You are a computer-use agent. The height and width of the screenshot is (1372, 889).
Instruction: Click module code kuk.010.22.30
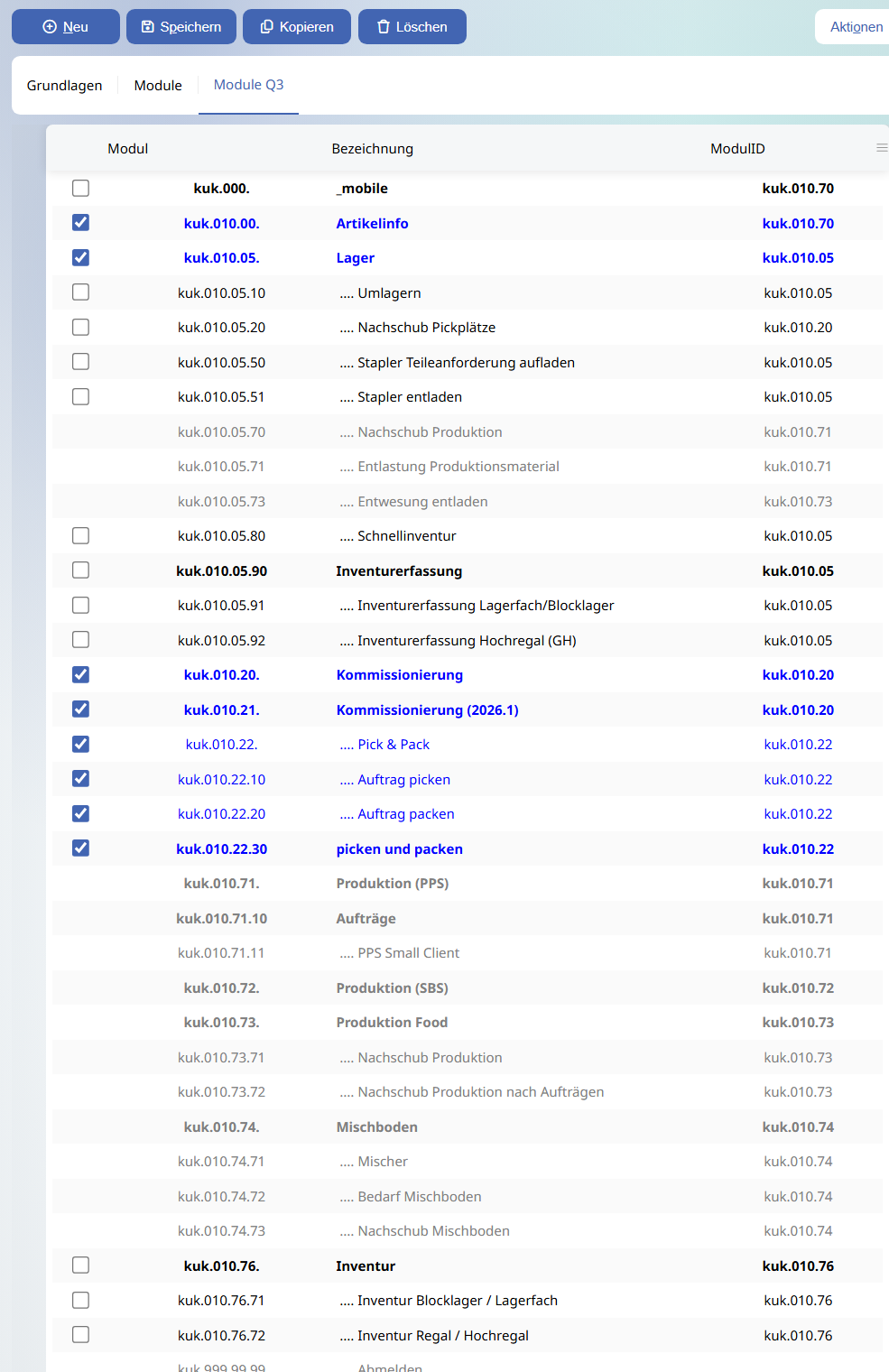point(221,849)
